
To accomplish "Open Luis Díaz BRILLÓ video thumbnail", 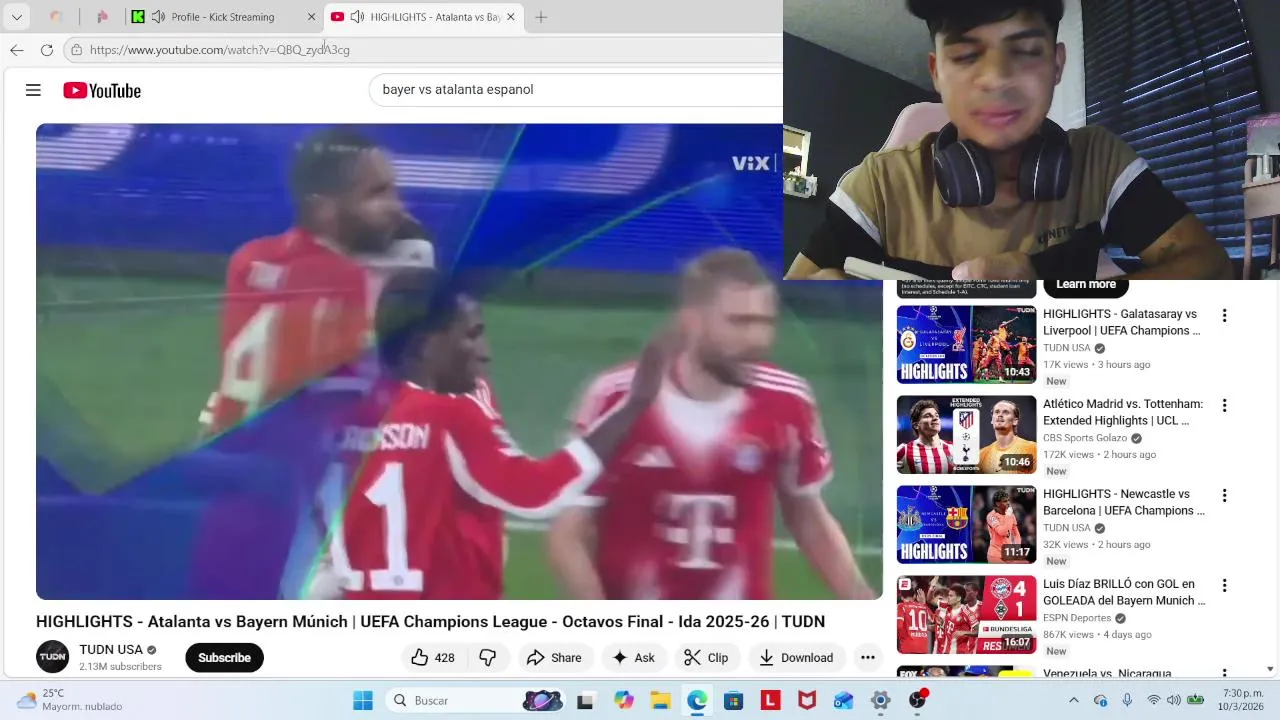I will [x=966, y=614].
